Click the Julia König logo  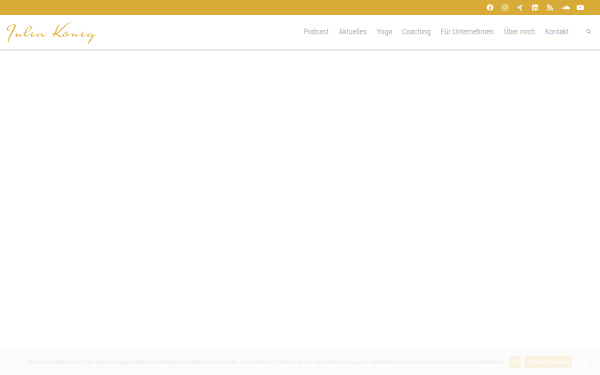coord(51,33)
